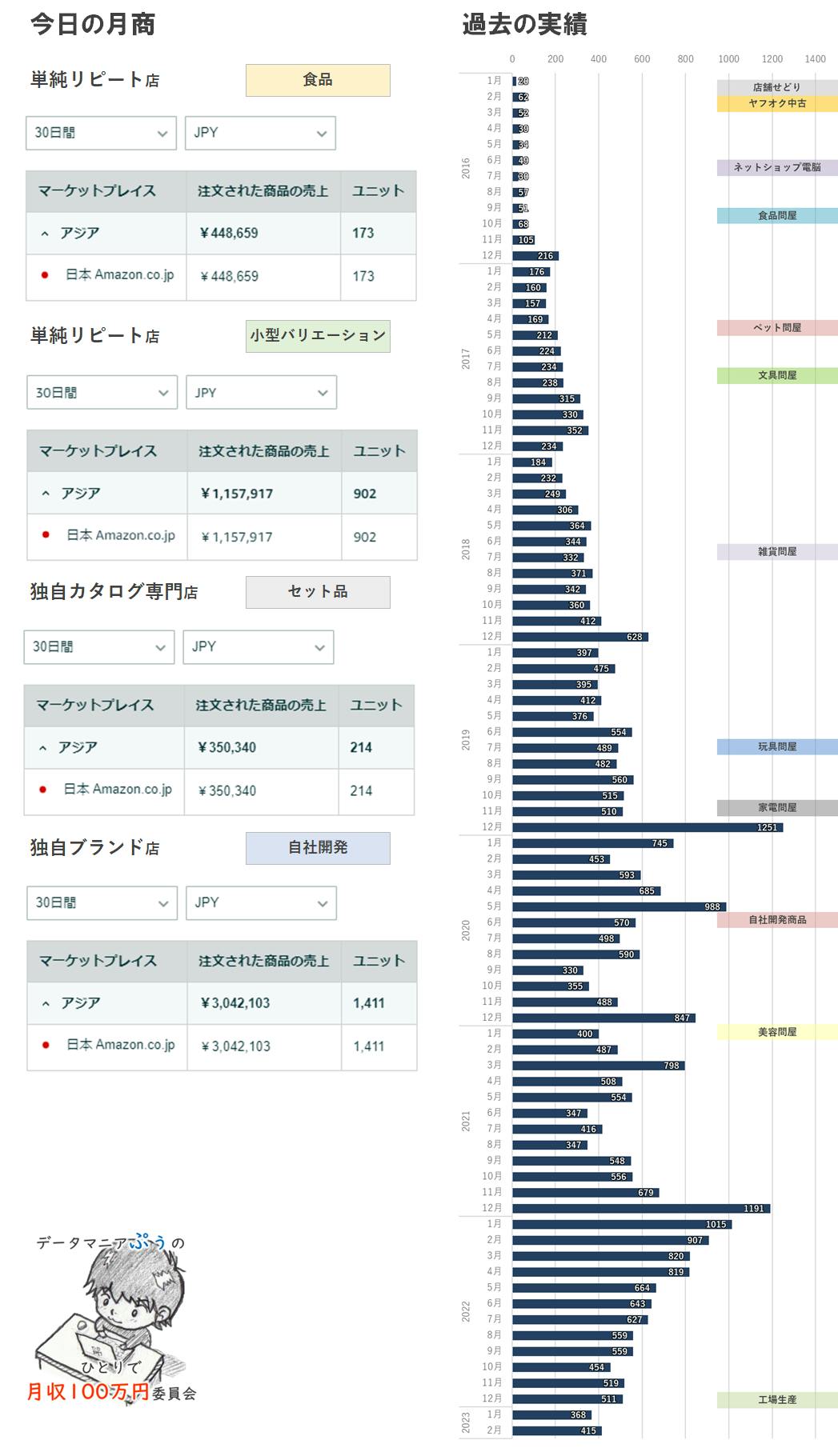Select the gray セット品 tag

pos(318,592)
